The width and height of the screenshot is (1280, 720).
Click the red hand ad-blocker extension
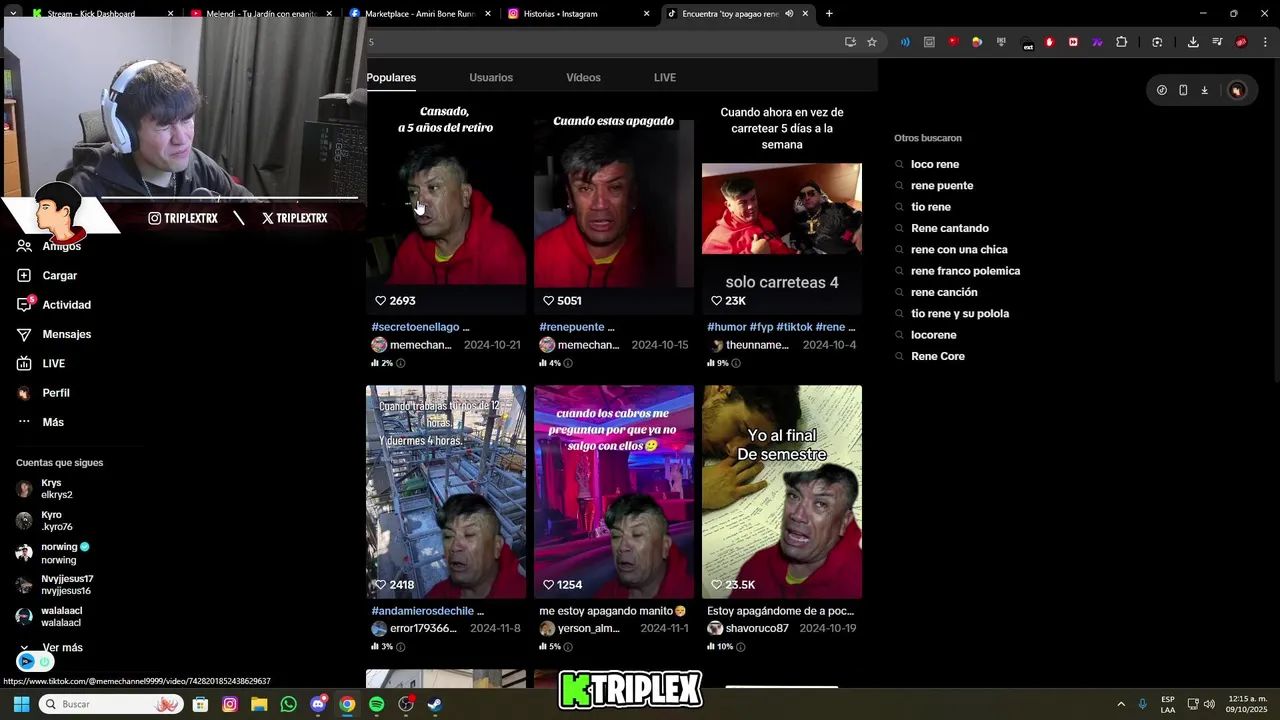tap(1049, 42)
